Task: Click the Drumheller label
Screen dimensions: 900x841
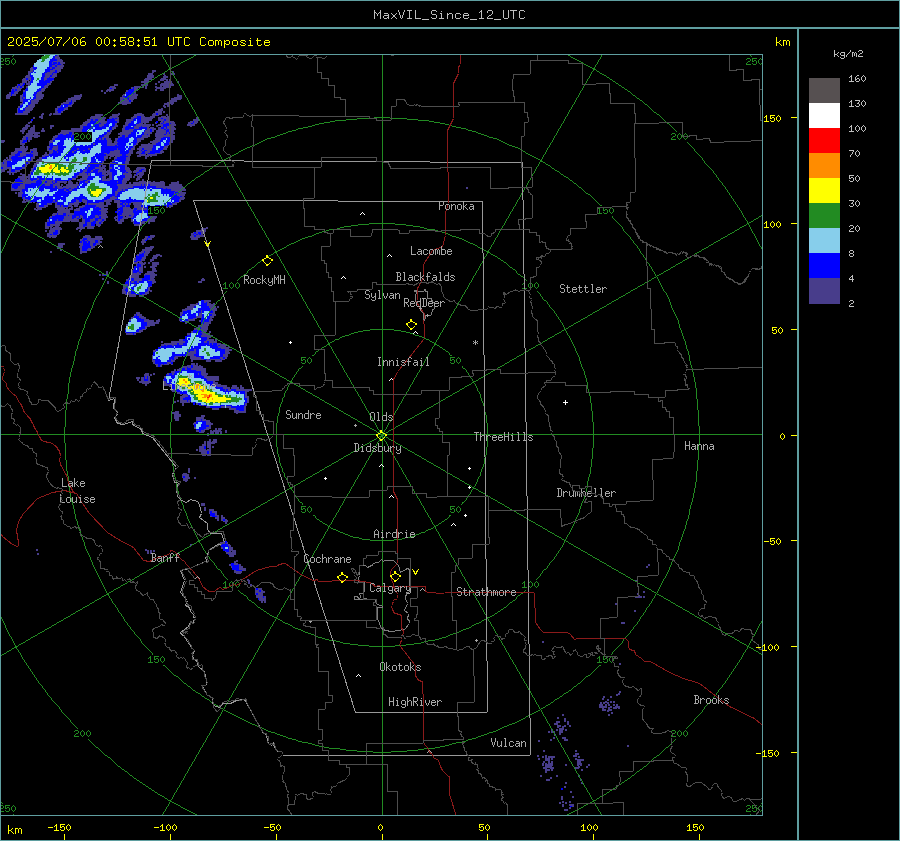Action: pyautogui.click(x=586, y=493)
